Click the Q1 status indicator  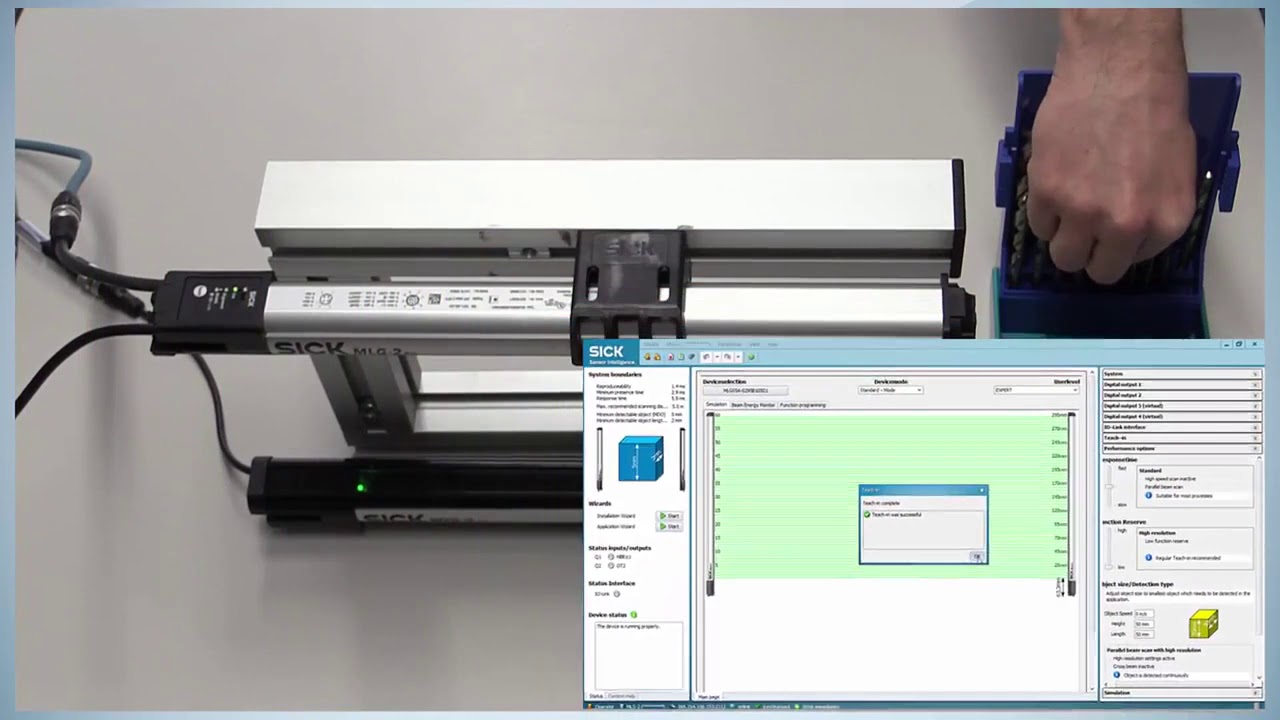(x=611, y=557)
